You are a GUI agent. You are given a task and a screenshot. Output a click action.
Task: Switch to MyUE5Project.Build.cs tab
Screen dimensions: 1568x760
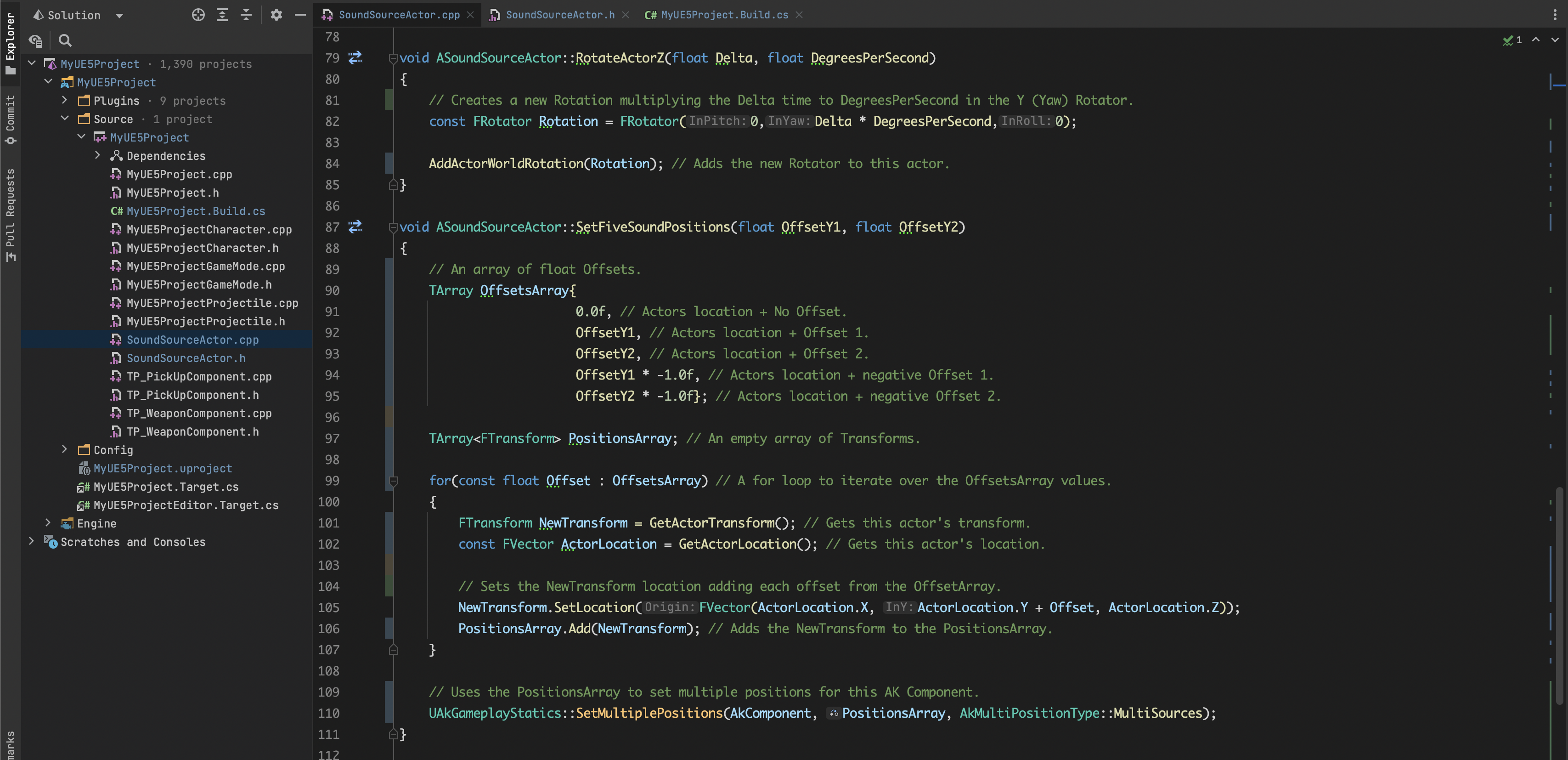pos(724,15)
